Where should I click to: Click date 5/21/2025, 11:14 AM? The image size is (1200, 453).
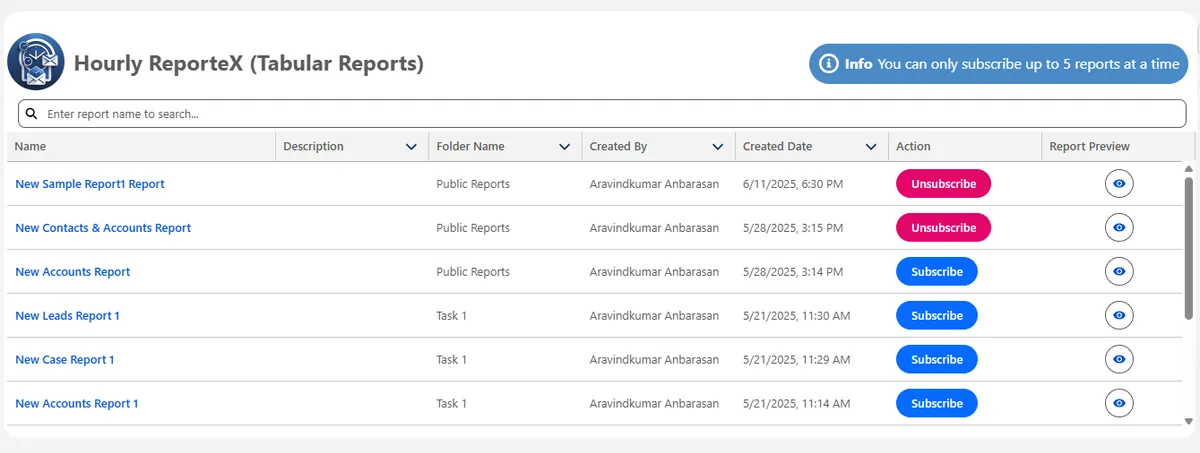click(x=796, y=404)
